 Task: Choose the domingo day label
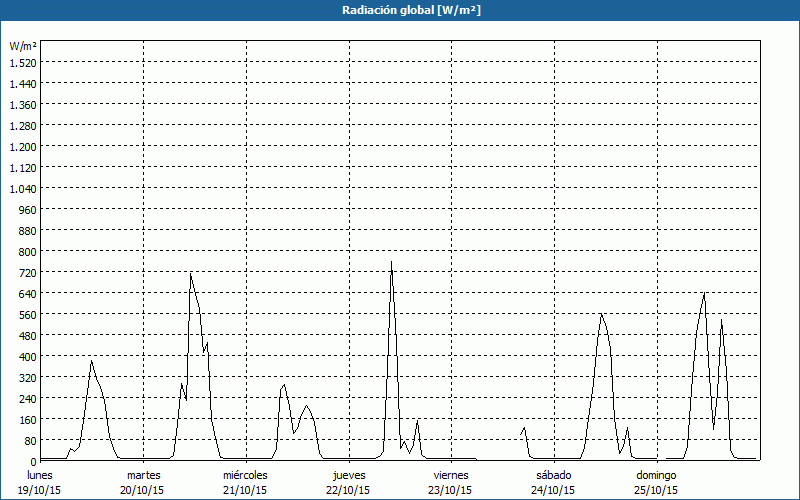point(656,474)
